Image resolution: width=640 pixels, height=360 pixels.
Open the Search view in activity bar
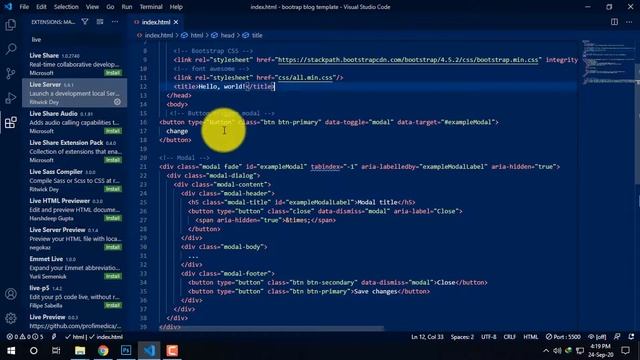tap(11, 49)
